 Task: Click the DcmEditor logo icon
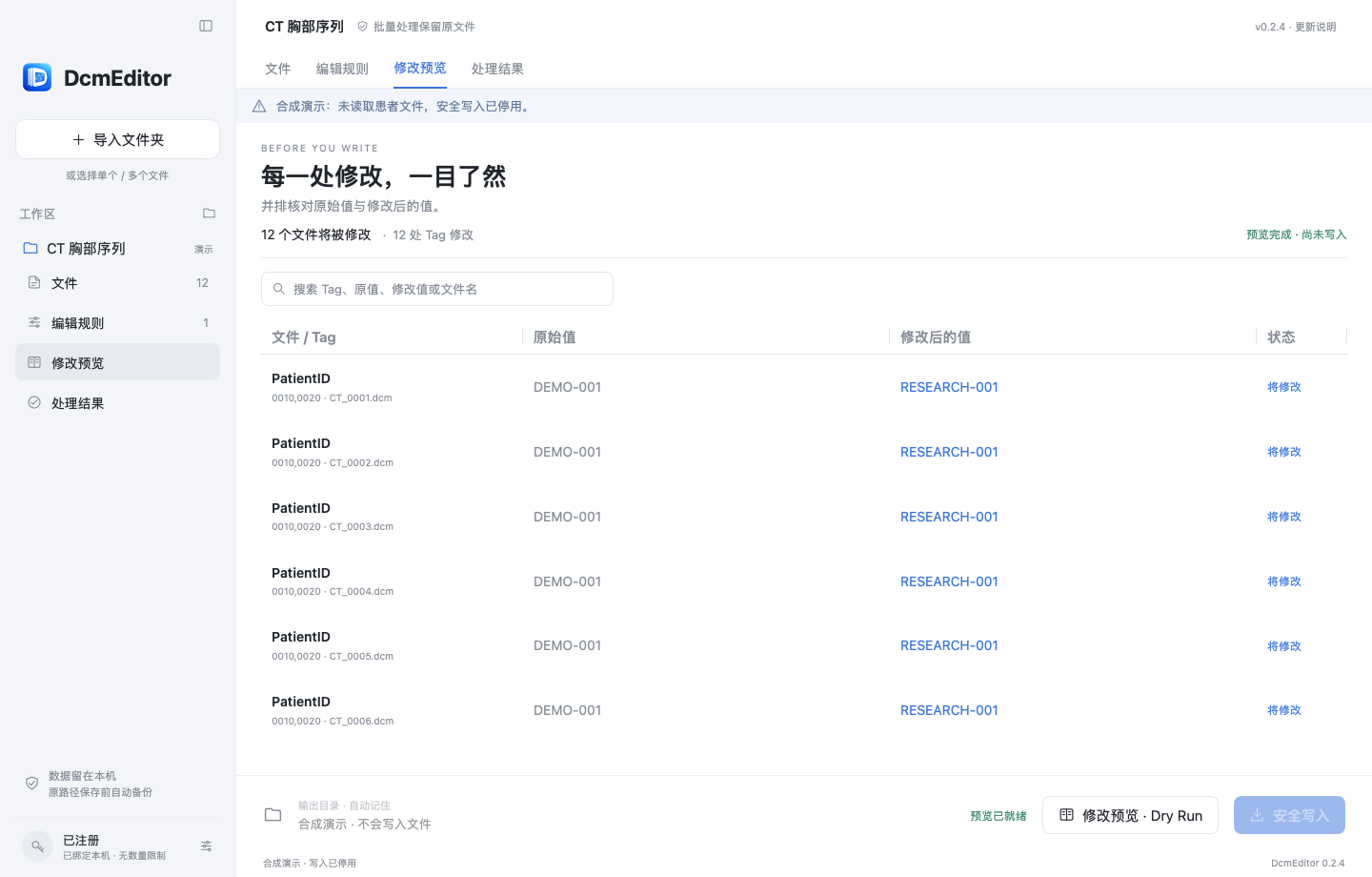click(37, 77)
